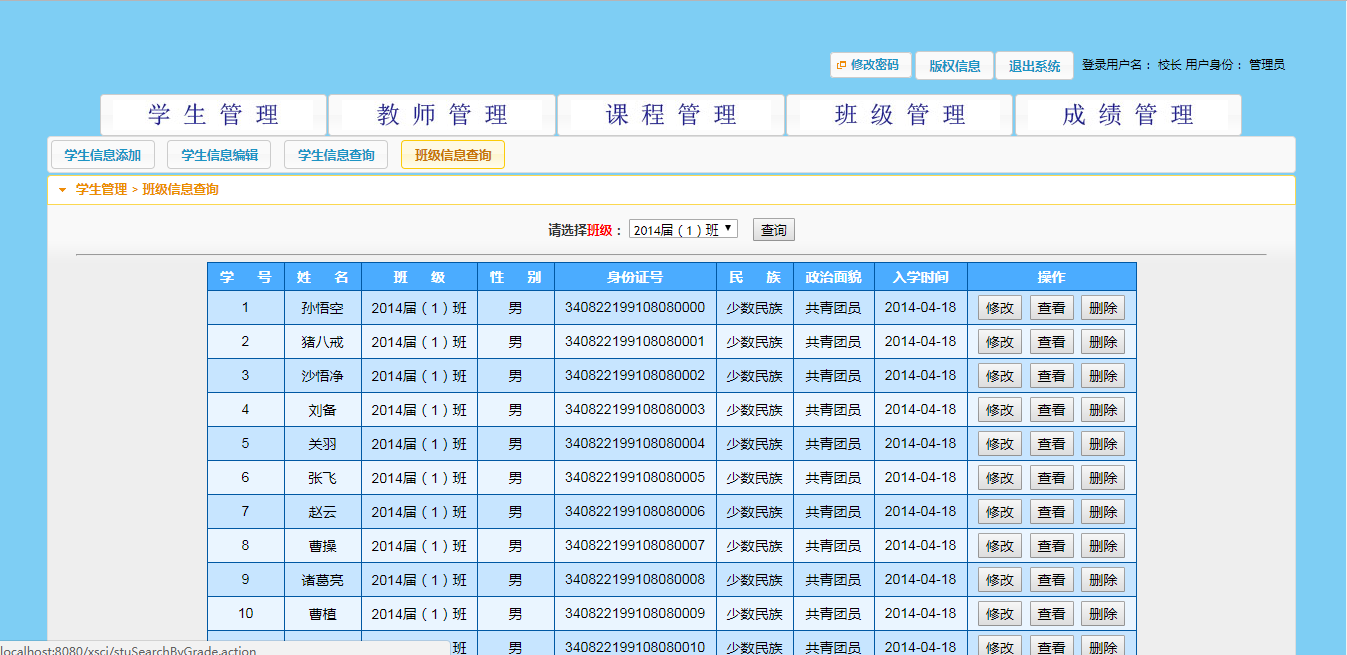The image size is (1347, 655).
Task: Click the 政治面貌 column header
Action: (x=833, y=277)
